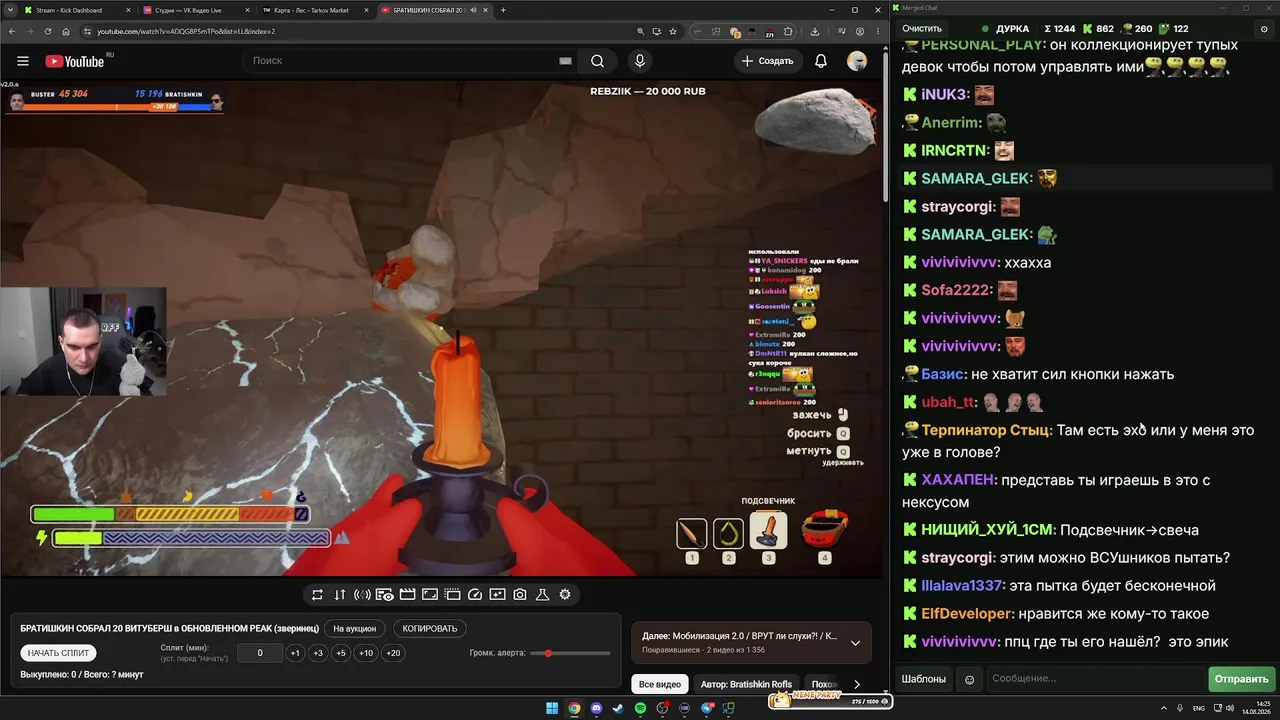Open the YouTube guide hamburger menu
This screenshot has width=1280, height=720.
[x=23, y=61]
